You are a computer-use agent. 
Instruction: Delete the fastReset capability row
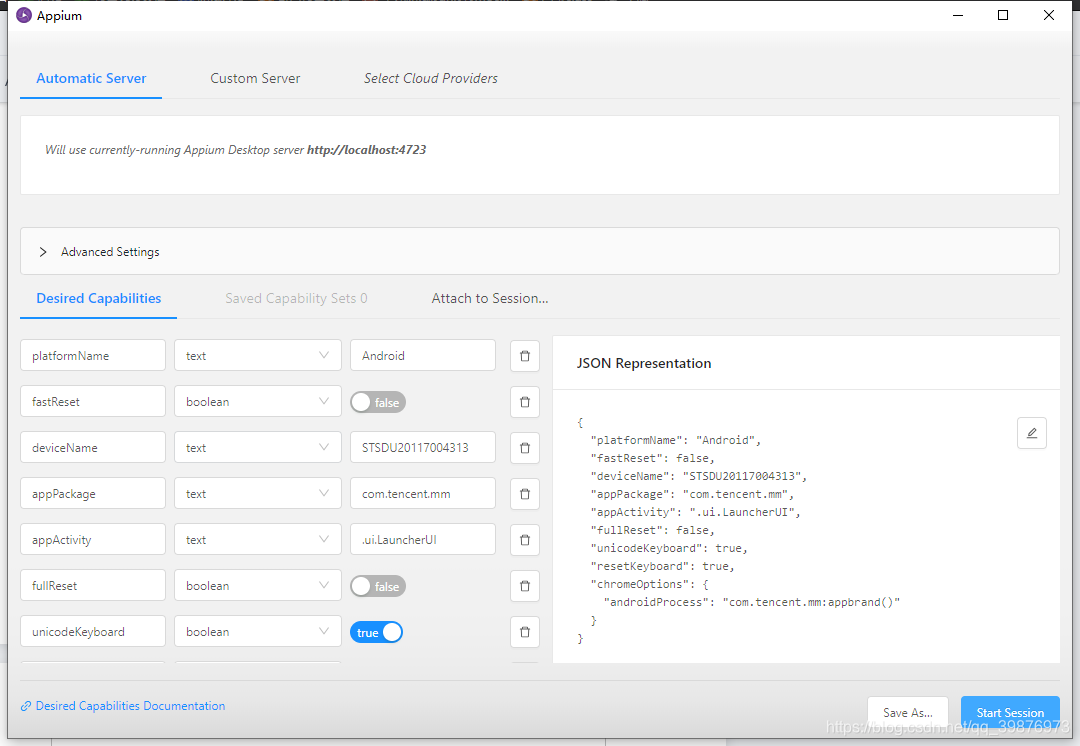coord(525,402)
